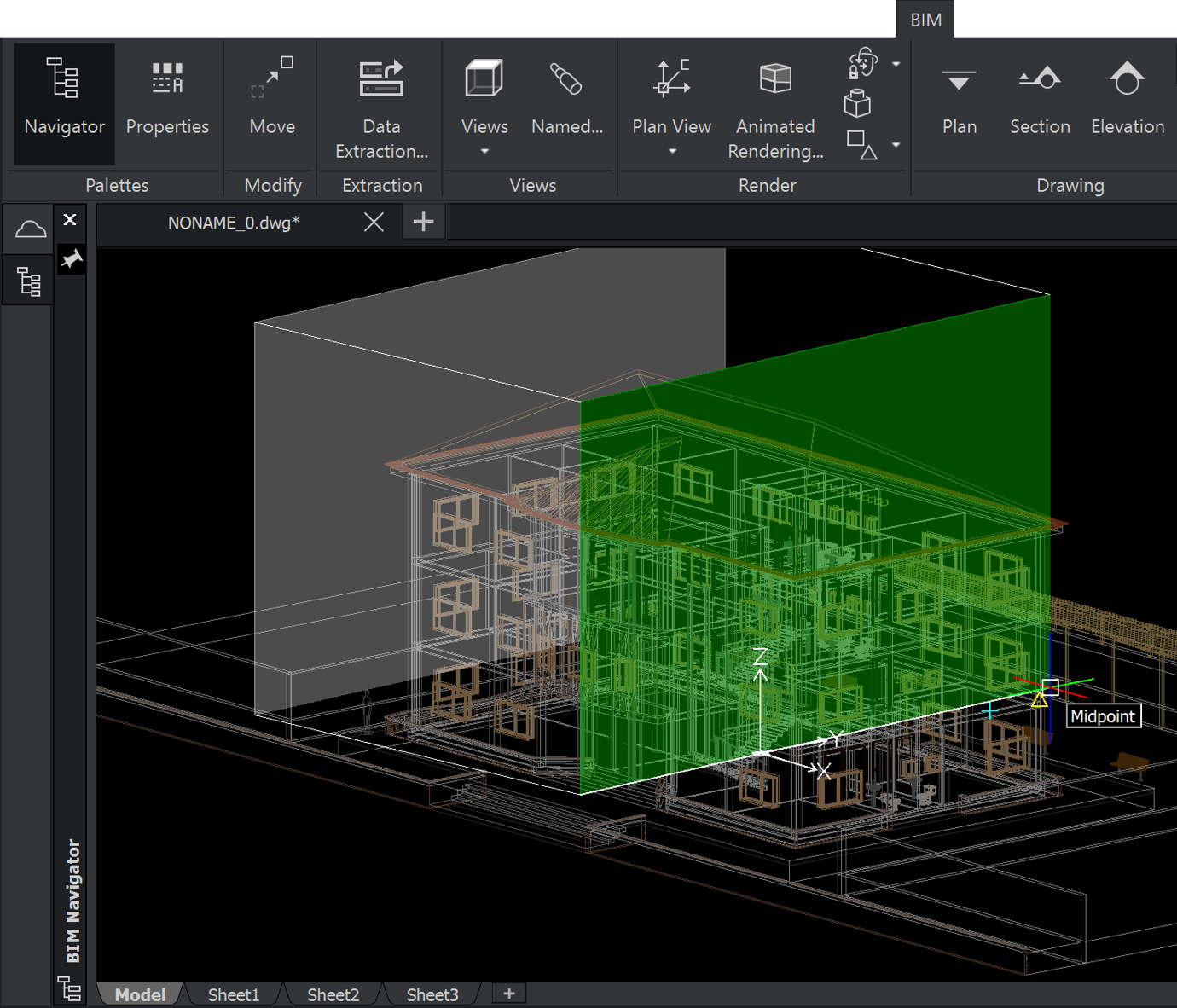Click the locked orbit render icon
Image resolution: width=1177 pixels, height=1008 pixels.
click(x=862, y=64)
